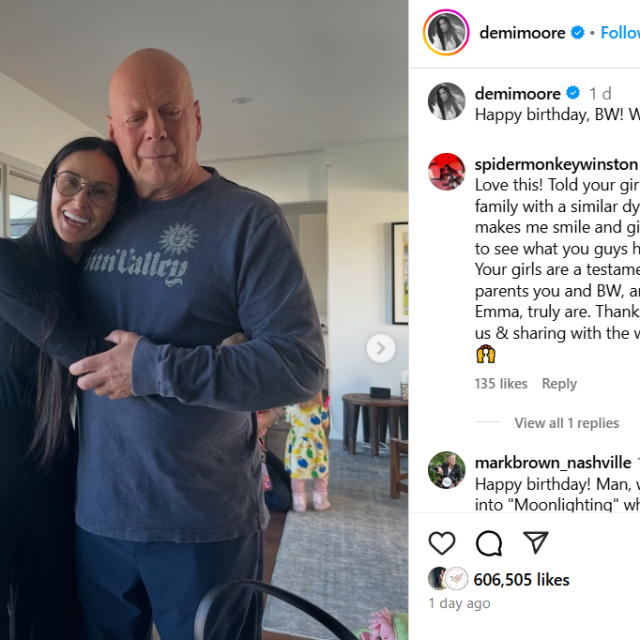The width and height of the screenshot is (640, 640).
Task: Expand View all 1 replies
Action: pyautogui.click(x=567, y=423)
